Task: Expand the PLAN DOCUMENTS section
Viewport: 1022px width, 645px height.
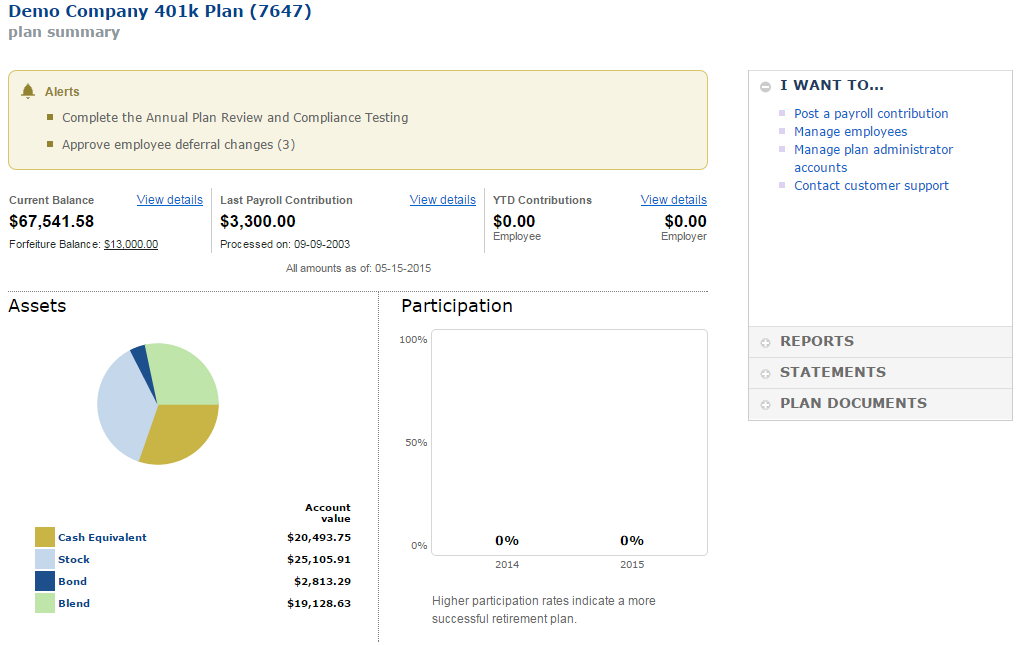Action: tap(765, 404)
